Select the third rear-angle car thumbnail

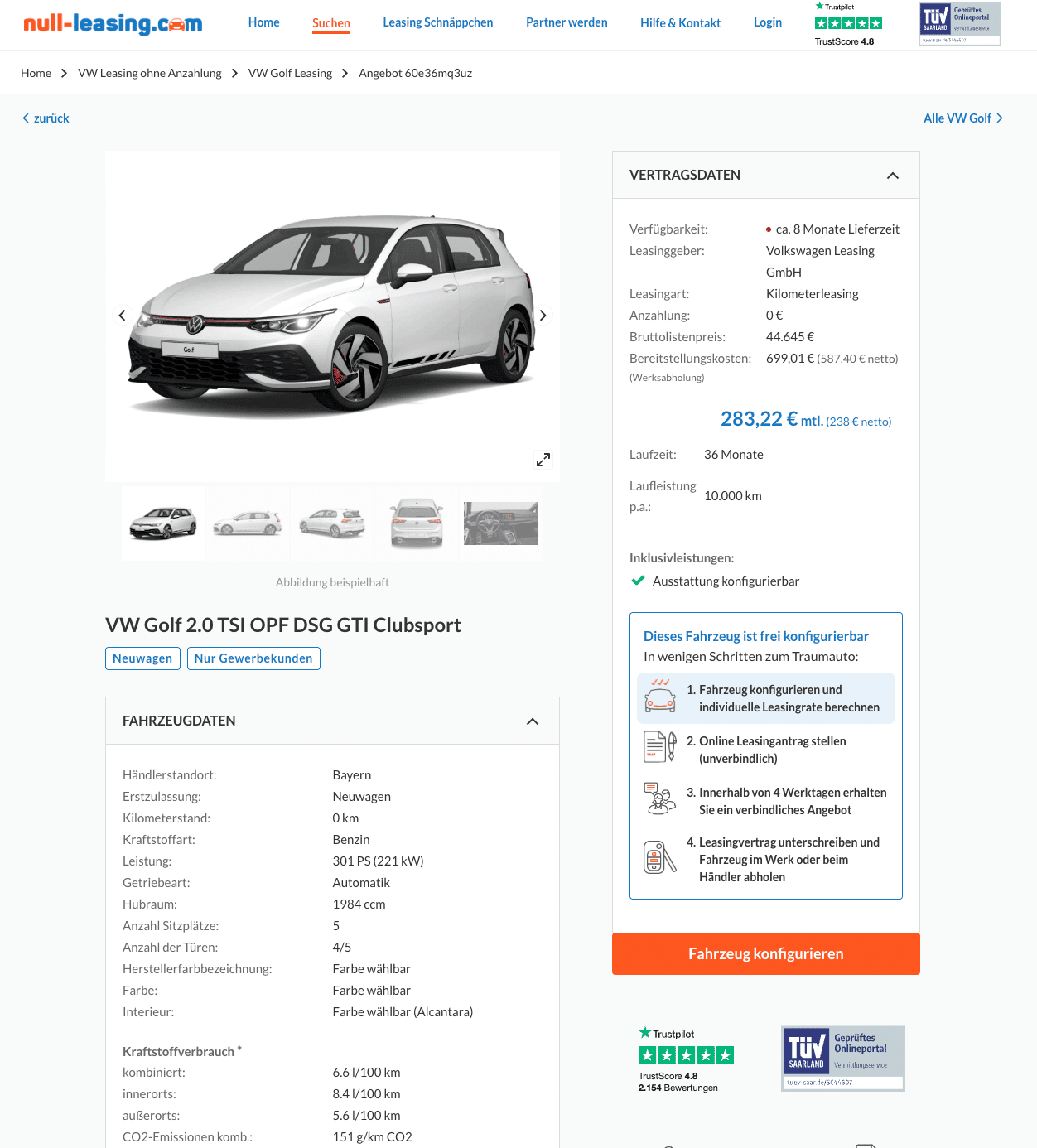point(332,523)
